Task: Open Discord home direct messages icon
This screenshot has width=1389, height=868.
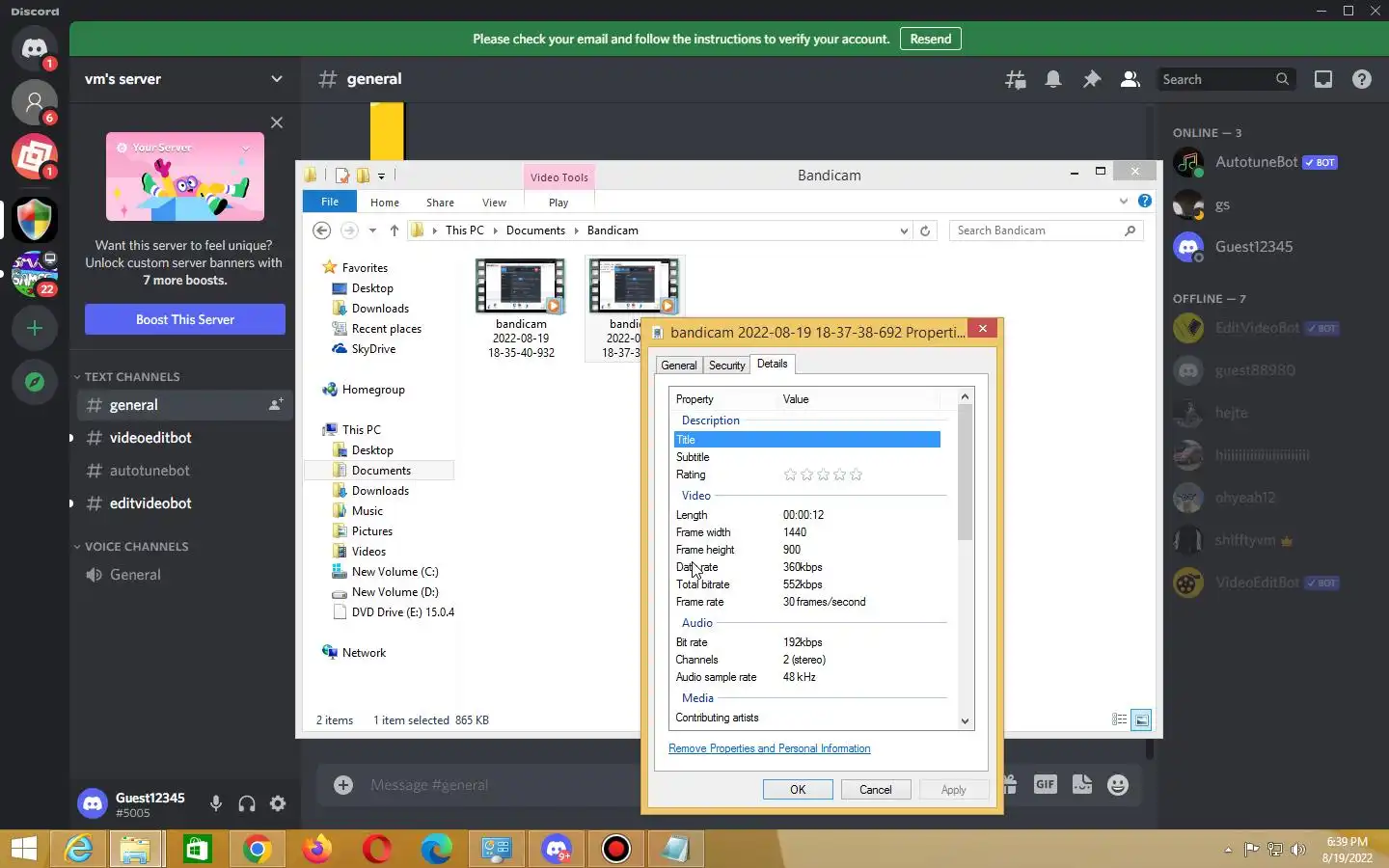Action: point(35,48)
